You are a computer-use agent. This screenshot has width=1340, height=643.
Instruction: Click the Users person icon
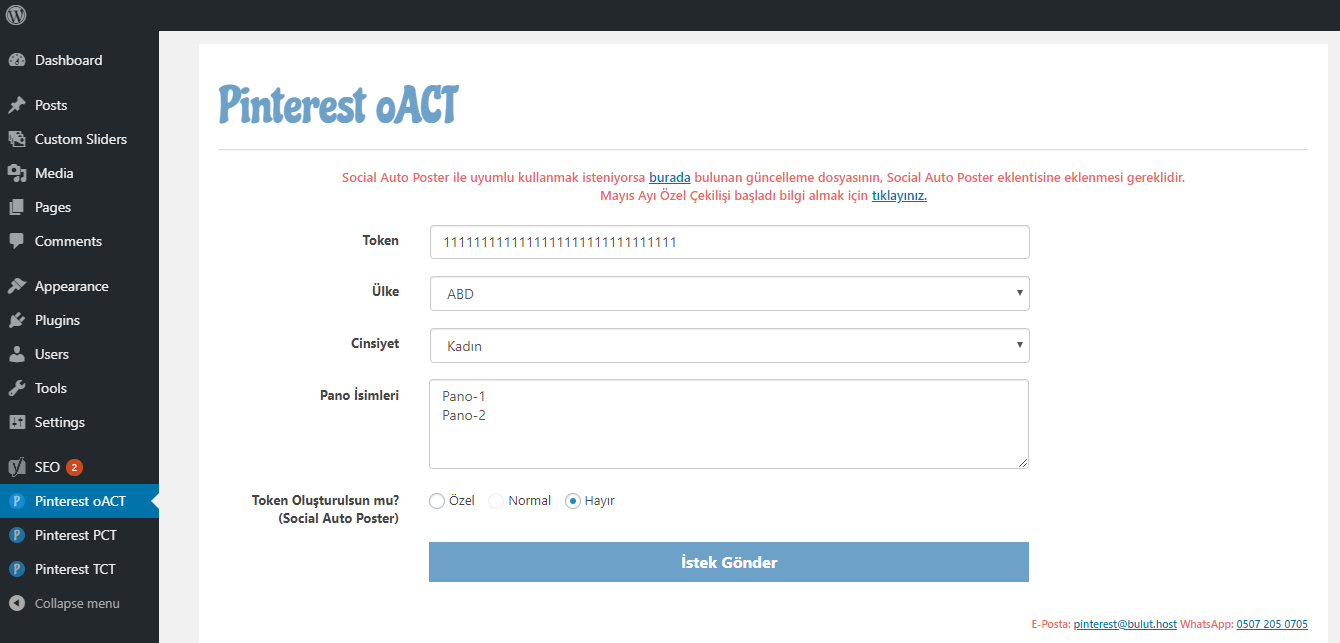click(x=16, y=354)
